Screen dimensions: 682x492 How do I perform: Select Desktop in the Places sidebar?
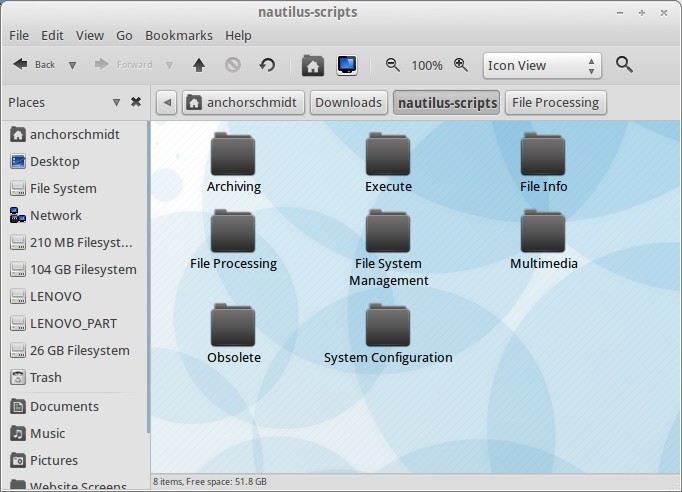[x=74, y=161]
